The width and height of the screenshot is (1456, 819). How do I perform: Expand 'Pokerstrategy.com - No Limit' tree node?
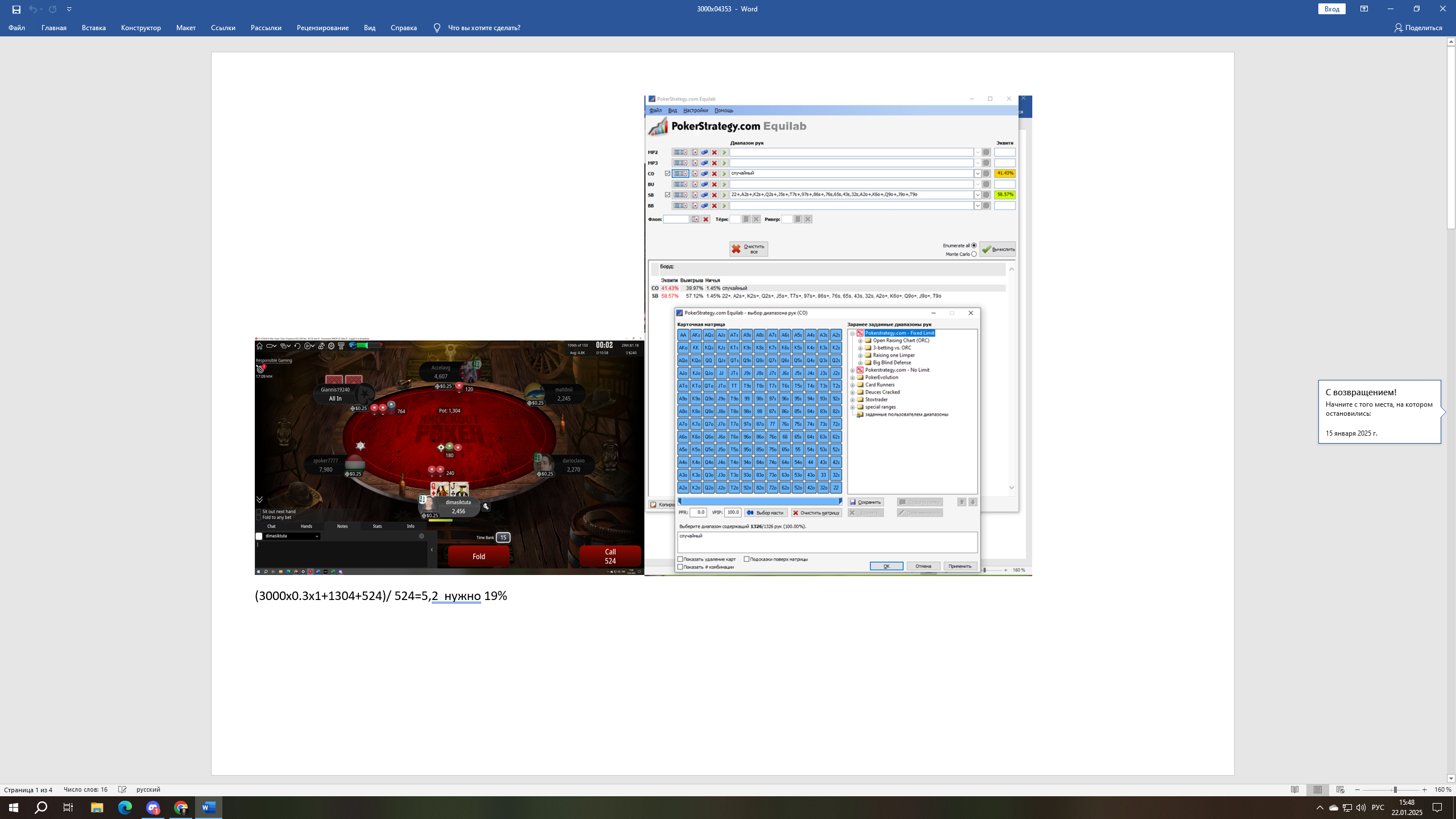(x=853, y=370)
